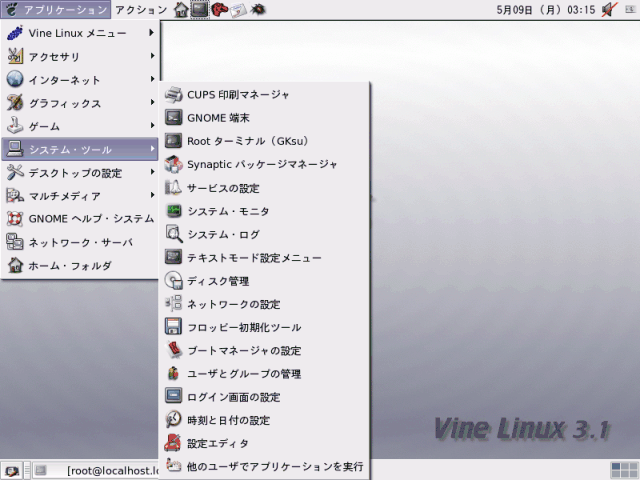The image size is (640, 480).
Task: Click the 他のユーザでアプリケーションを実行 icon
Action: 173,466
